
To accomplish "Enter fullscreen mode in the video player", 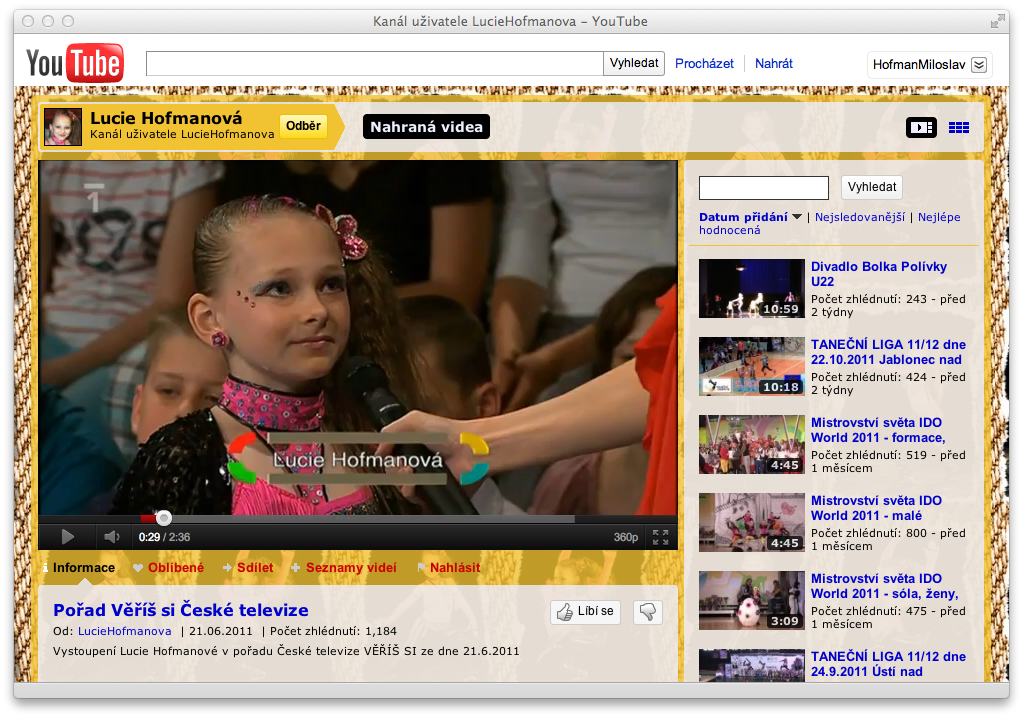I will 660,537.
